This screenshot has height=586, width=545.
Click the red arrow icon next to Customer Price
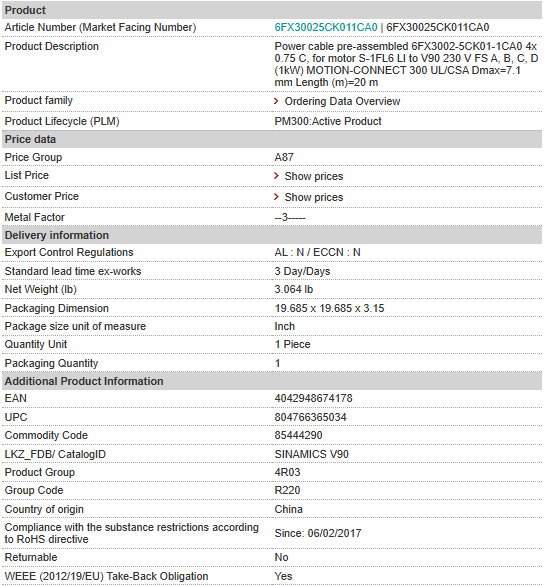pos(276,197)
